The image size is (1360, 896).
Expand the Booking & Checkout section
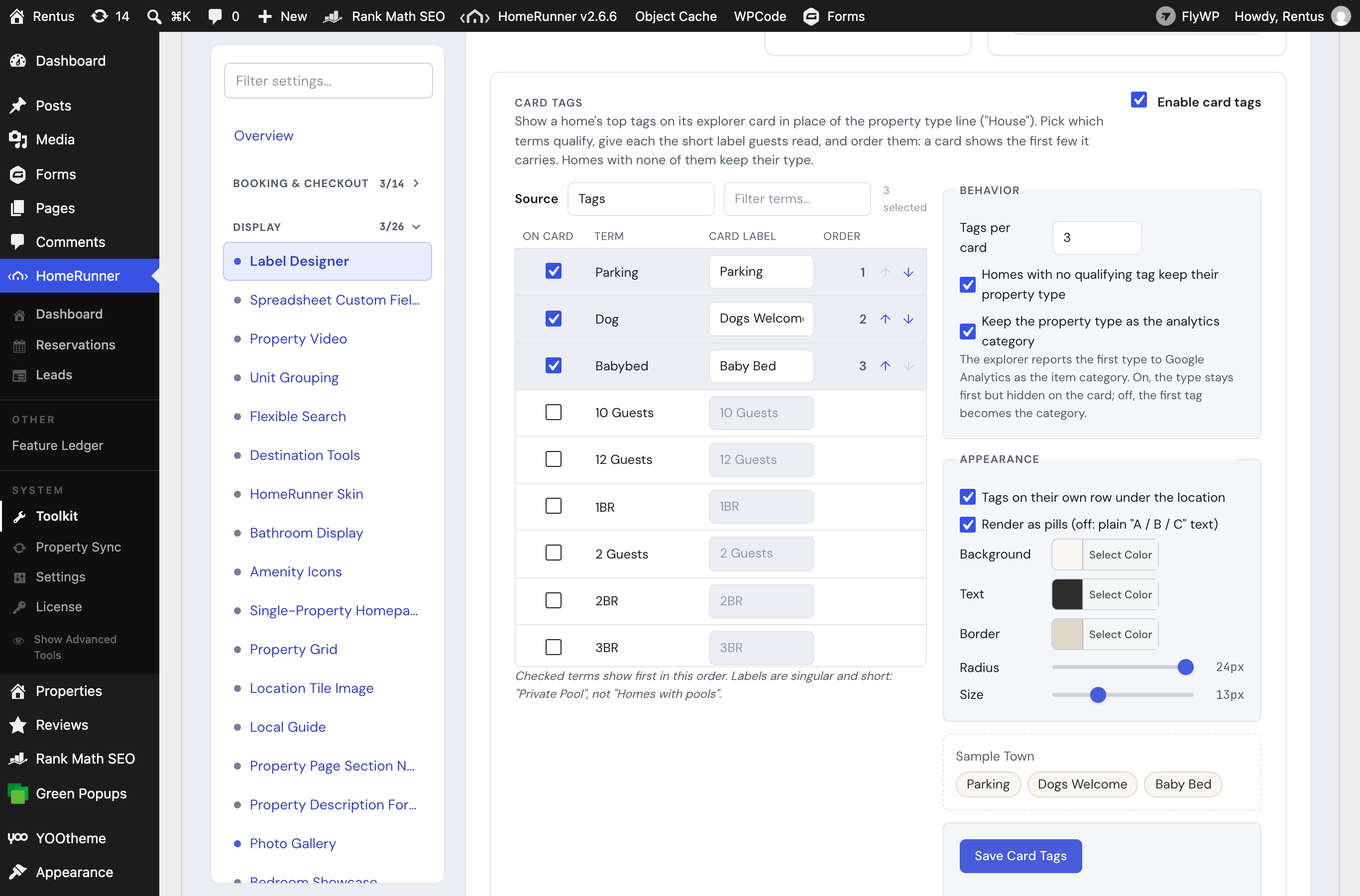pos(326,183)
